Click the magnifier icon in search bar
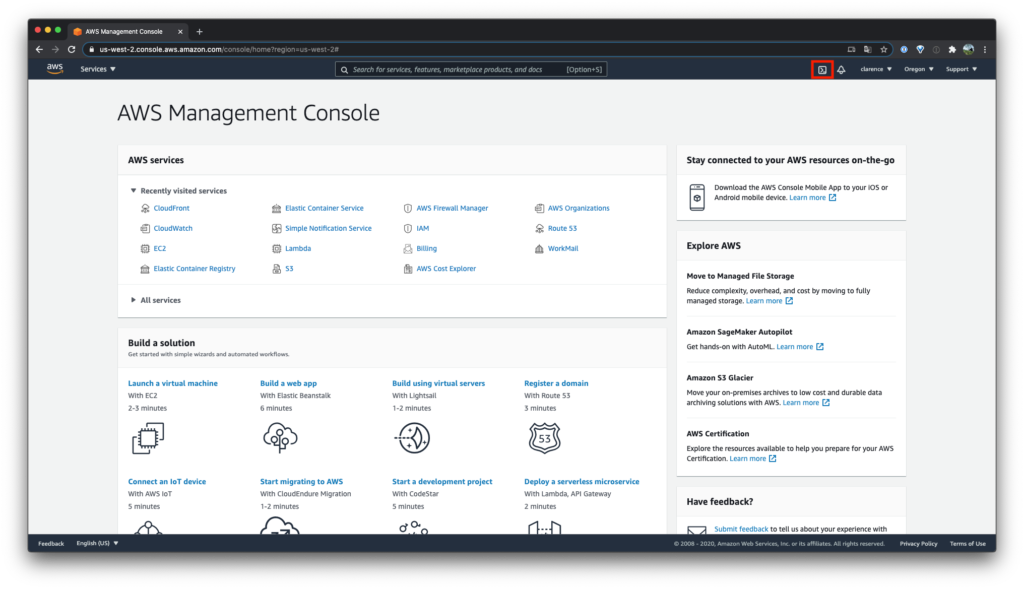 (344, 69)
